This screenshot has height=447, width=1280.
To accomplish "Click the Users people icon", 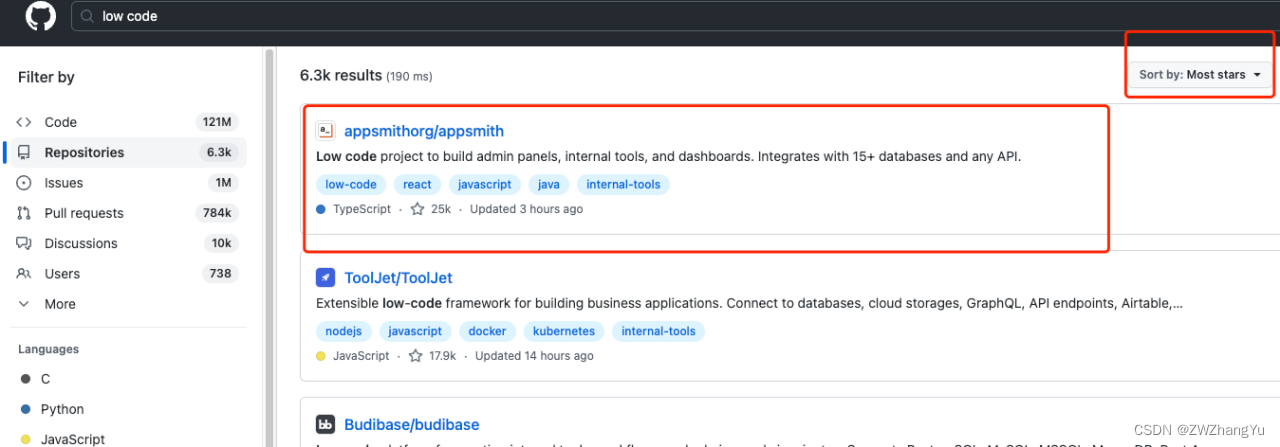I will (x=24, y=274).
